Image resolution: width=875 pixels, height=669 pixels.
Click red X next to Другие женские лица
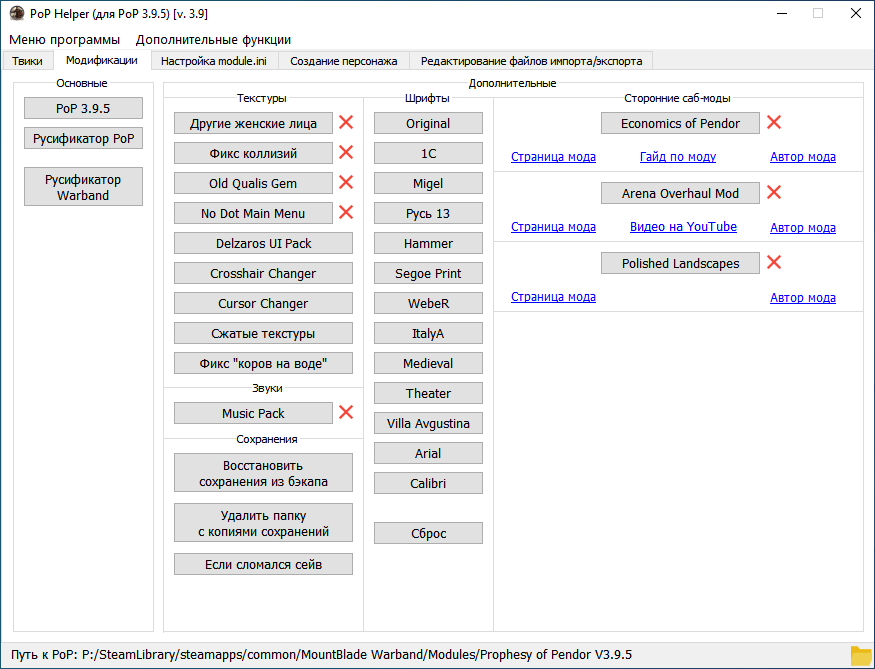(346, 123)
